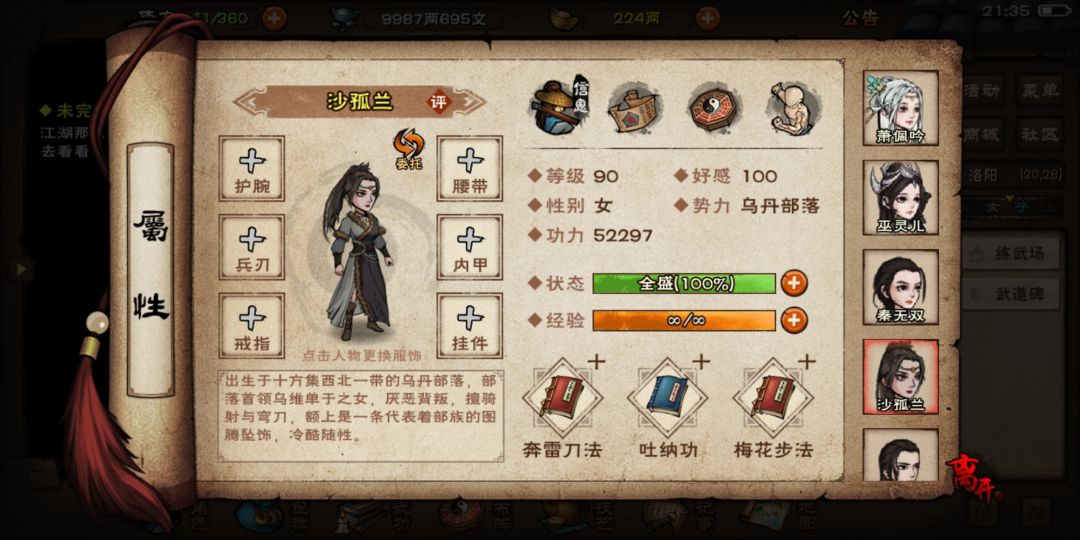
Task: Select the scroll map tab icon
Action: click(635, 108)
